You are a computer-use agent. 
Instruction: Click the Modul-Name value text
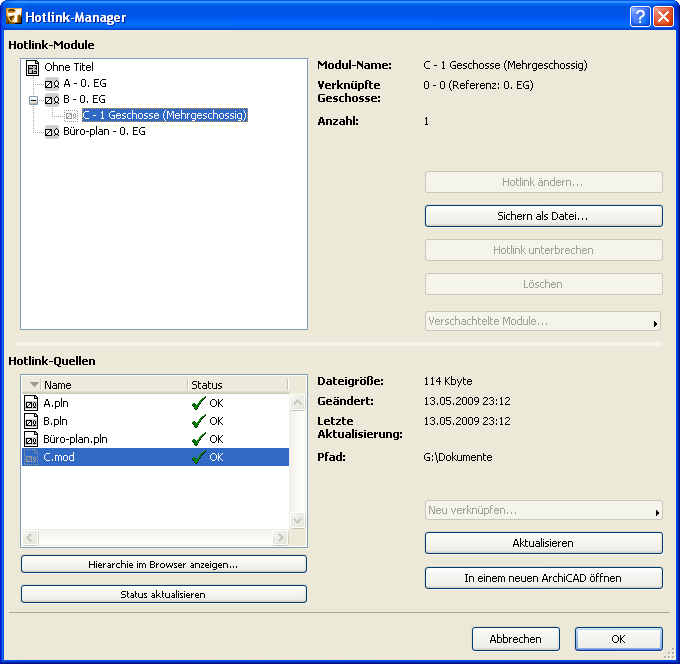tap(506, 65)
